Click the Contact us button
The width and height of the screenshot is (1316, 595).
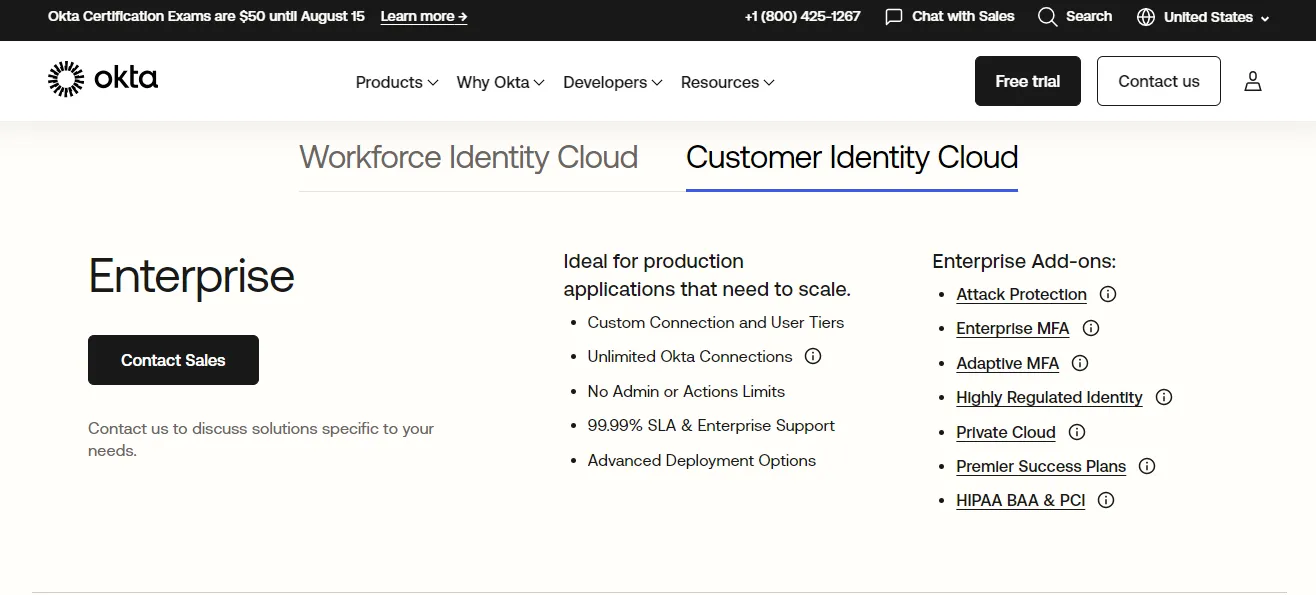click(1159, 81)
